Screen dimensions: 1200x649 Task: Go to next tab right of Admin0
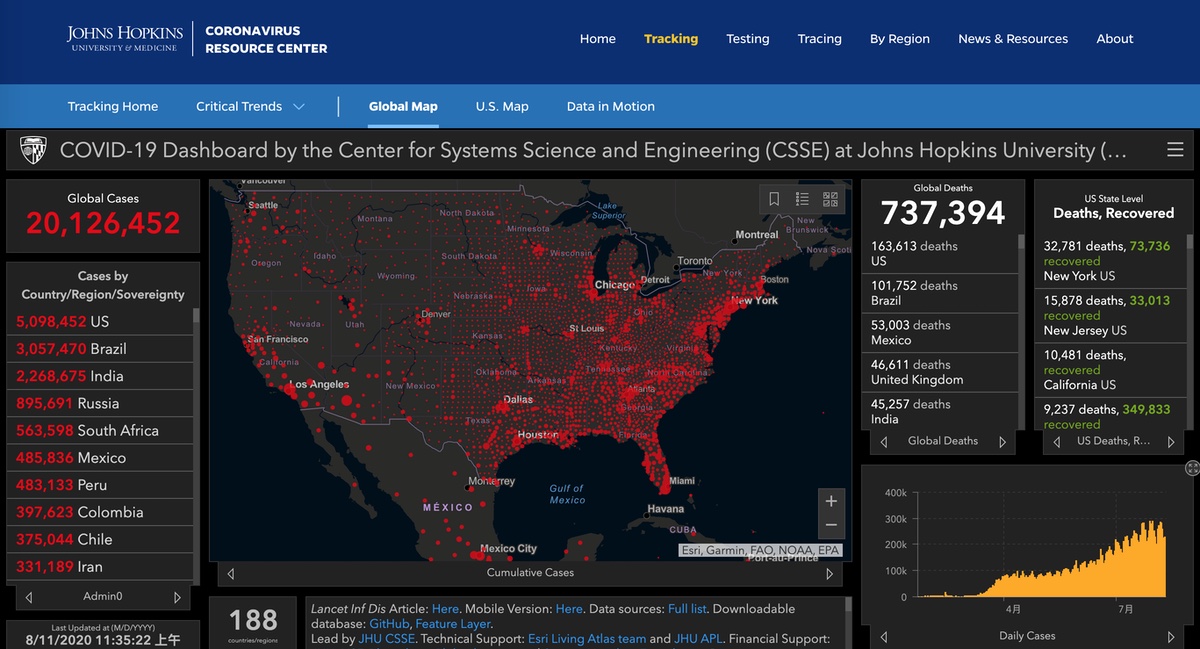pos(177,597)
